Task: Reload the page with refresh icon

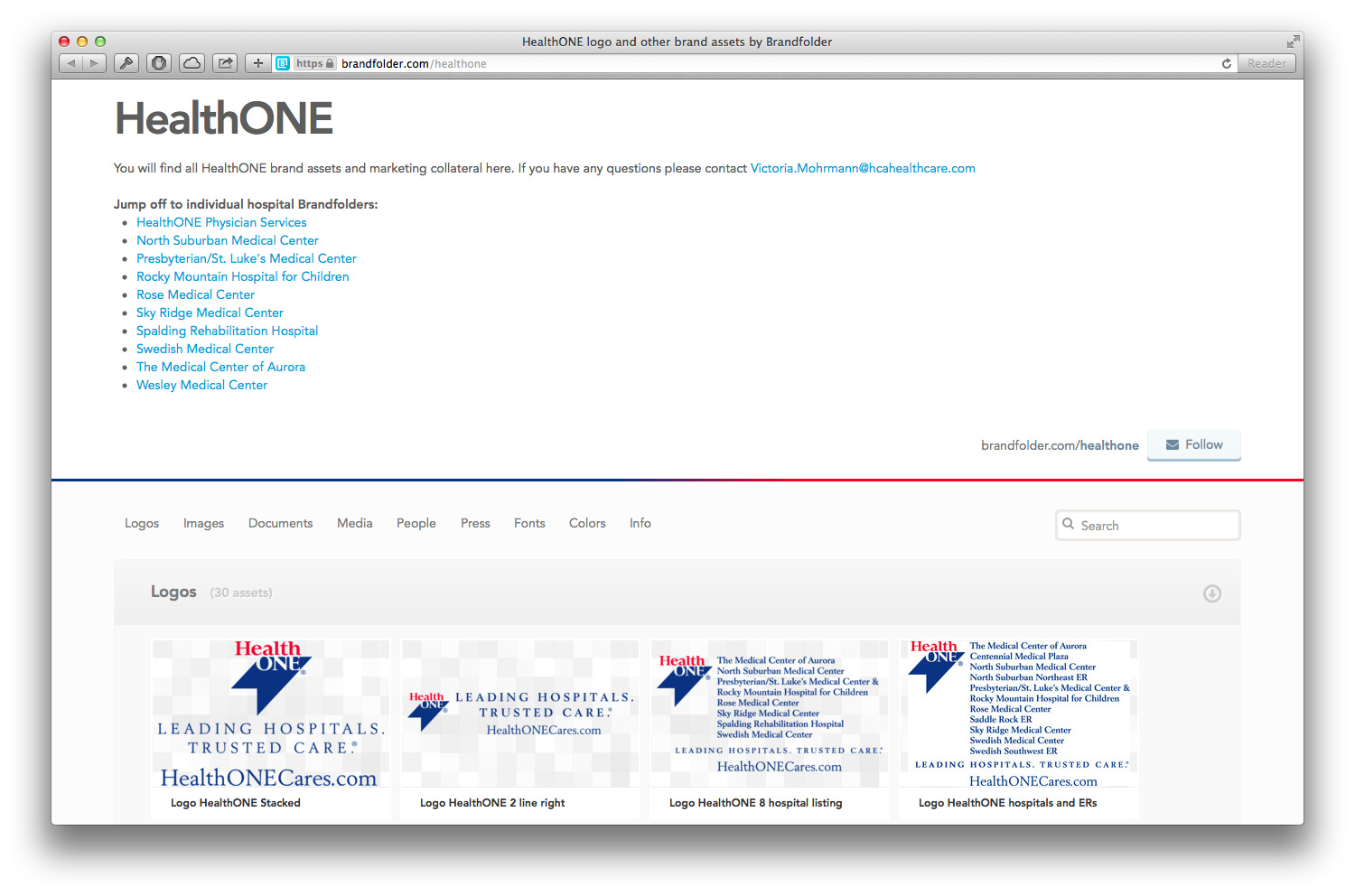Action: point(1227,63)
